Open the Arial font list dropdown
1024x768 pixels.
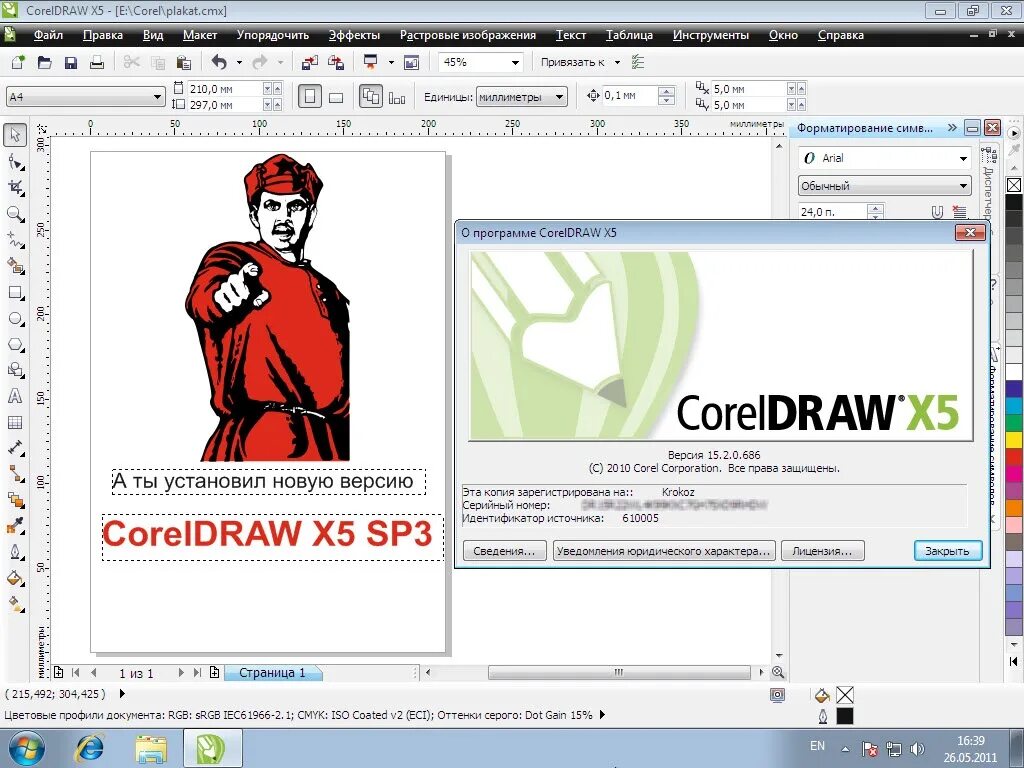963,157
